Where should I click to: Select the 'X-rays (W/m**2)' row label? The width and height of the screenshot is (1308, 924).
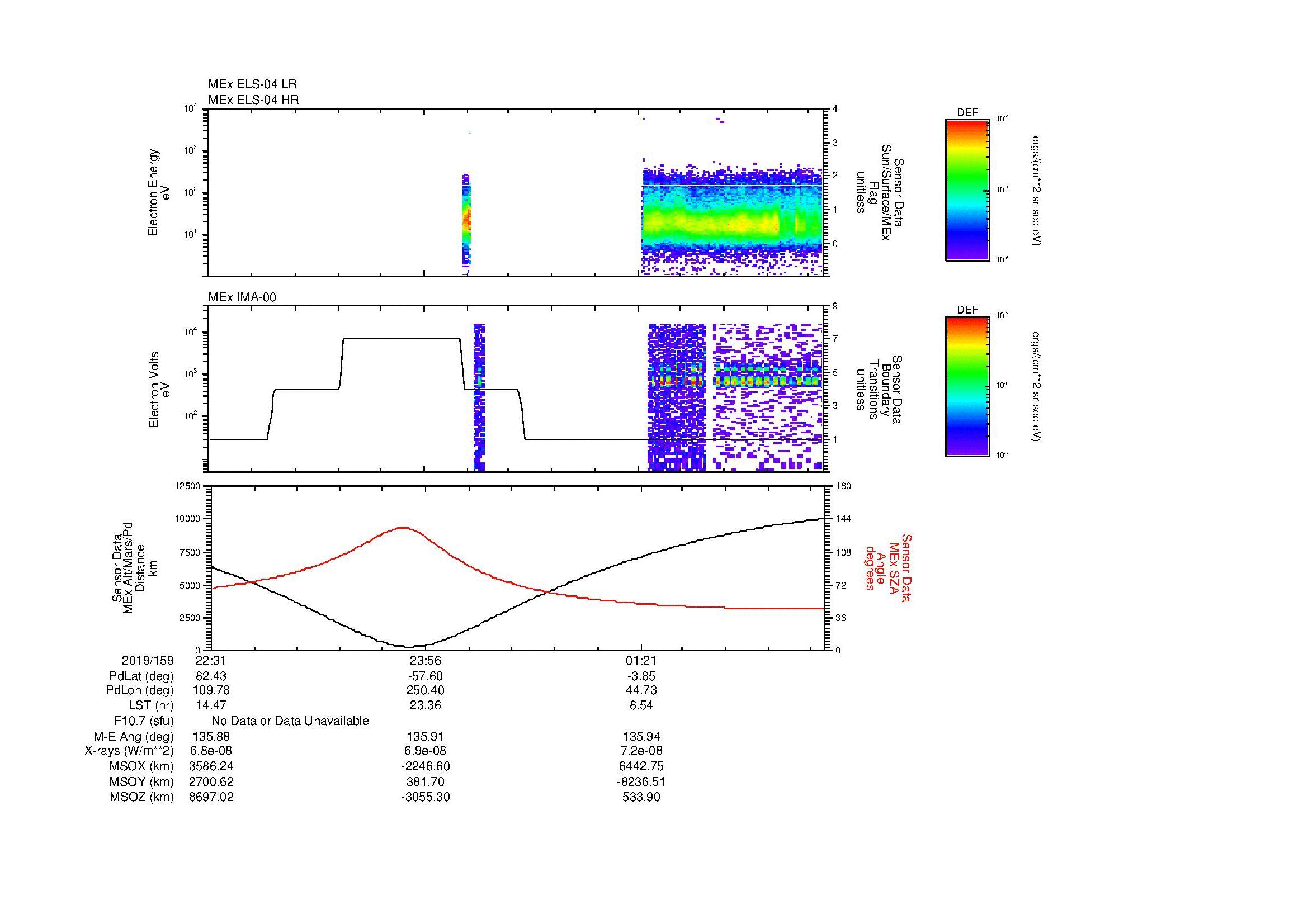[x=129, y=751]
